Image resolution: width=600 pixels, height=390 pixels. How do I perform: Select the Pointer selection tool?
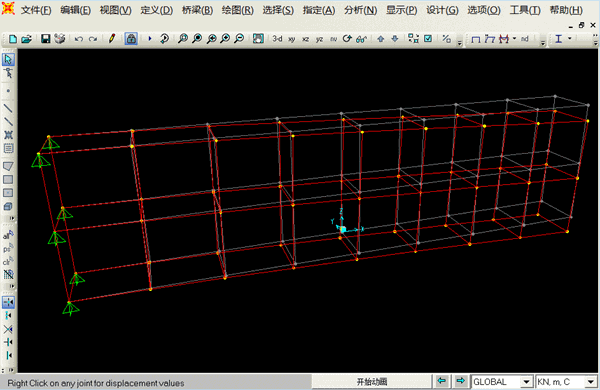[x=8, y=59]
